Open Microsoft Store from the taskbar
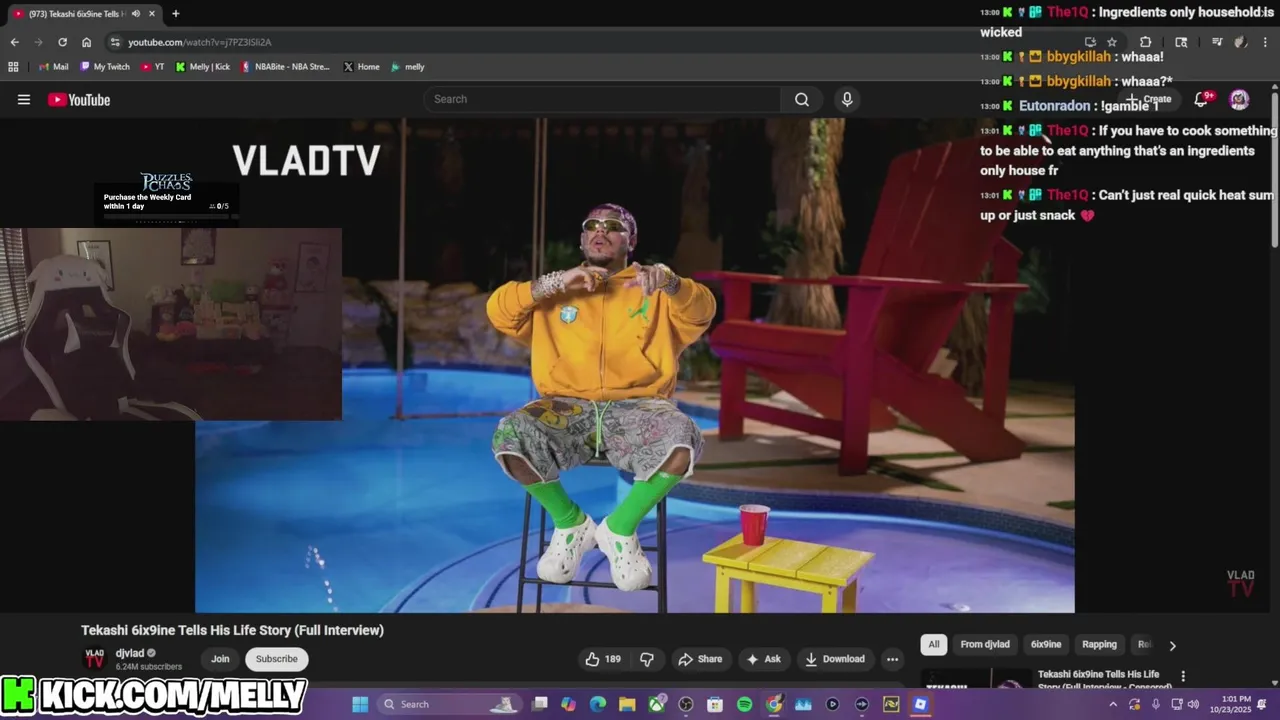This screenshot has height=720, width=1280. tap(715, 705)
